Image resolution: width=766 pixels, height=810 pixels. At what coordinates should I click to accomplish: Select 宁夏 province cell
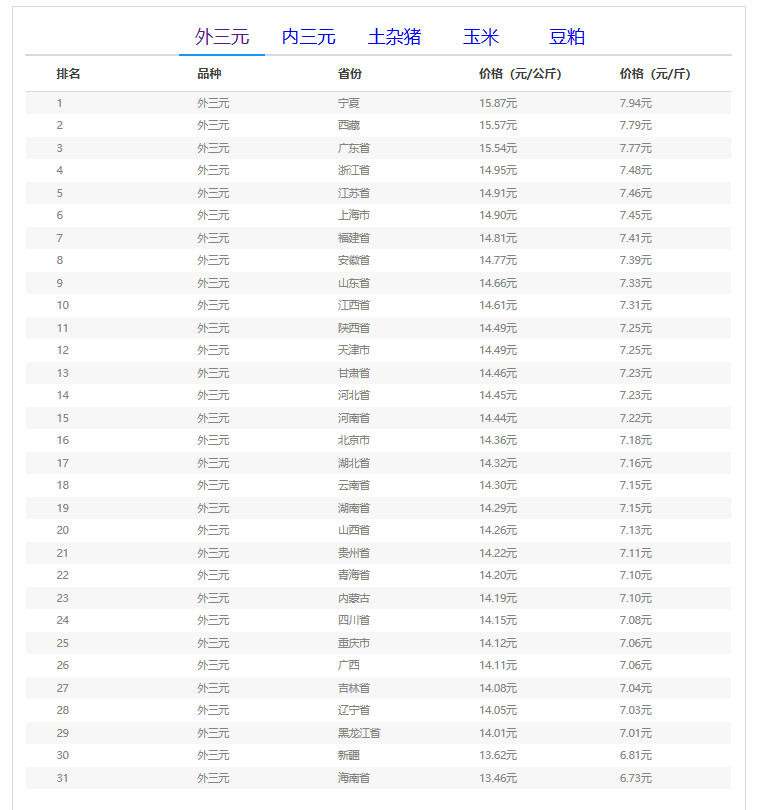pos(349,103)
